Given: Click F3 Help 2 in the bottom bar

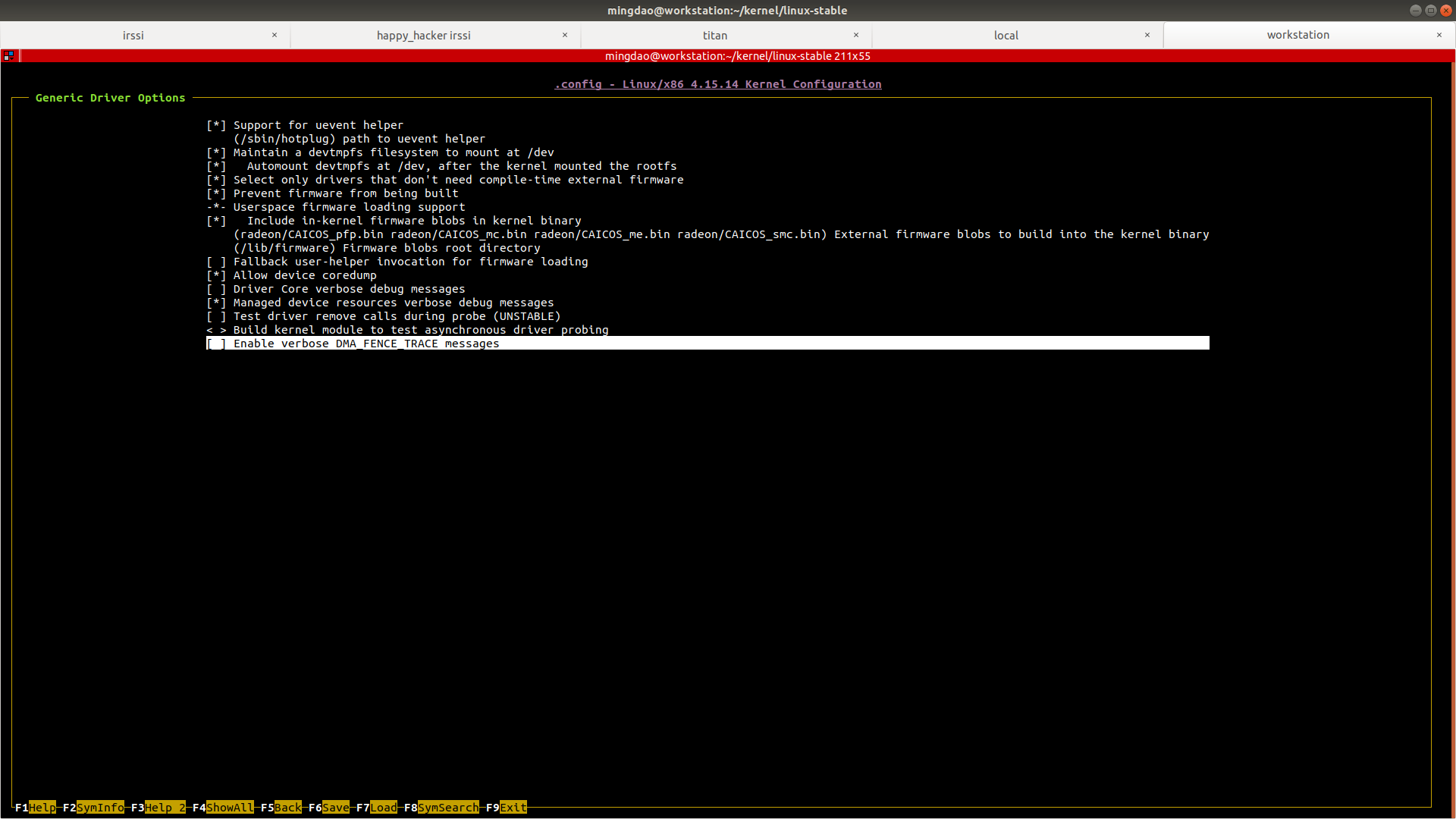Looking at the screenshot, I should [x=158, y=808].
